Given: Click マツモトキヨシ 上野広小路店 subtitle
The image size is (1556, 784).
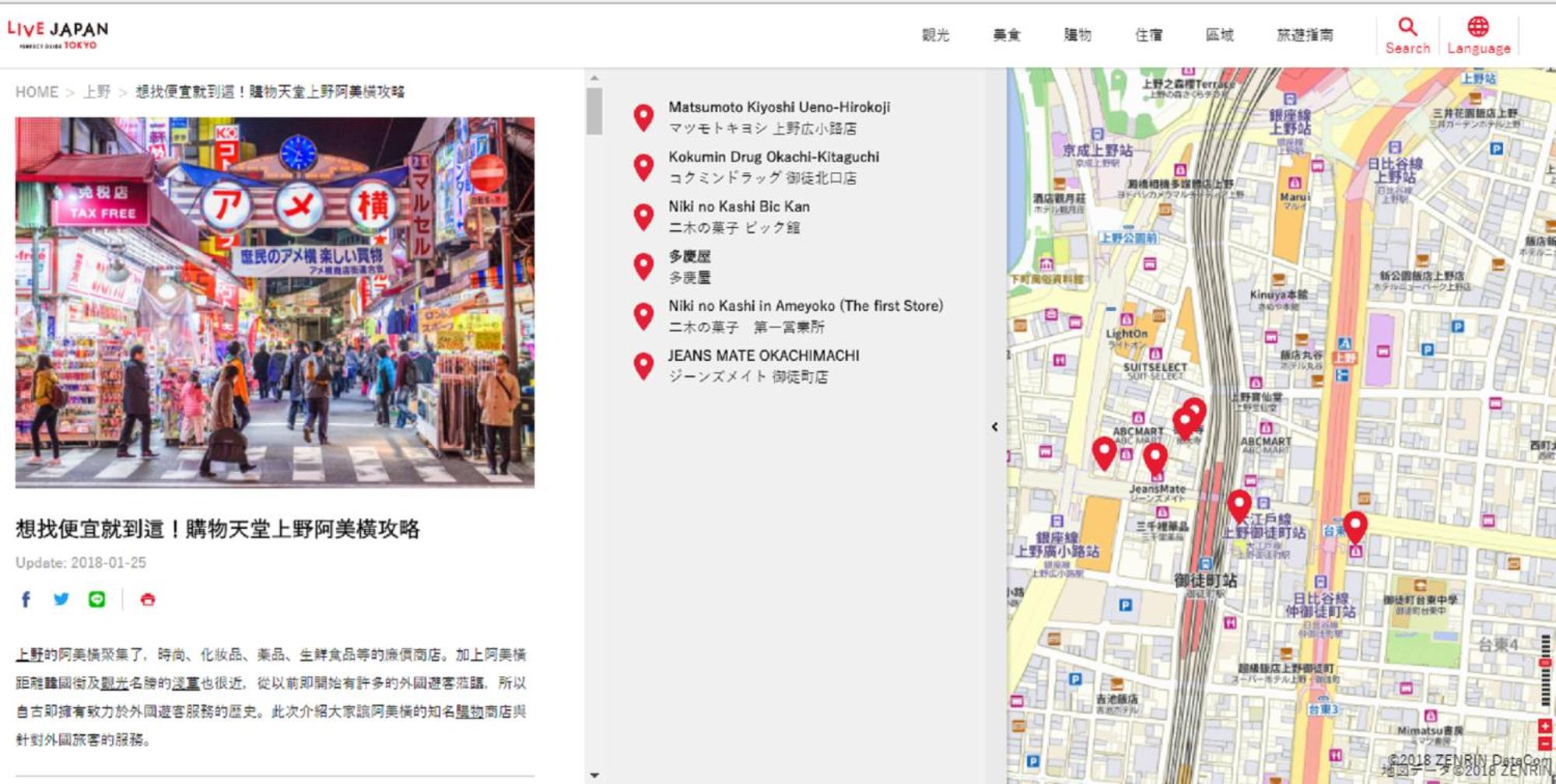Looking at the screenshot, I should coord(762,128).
